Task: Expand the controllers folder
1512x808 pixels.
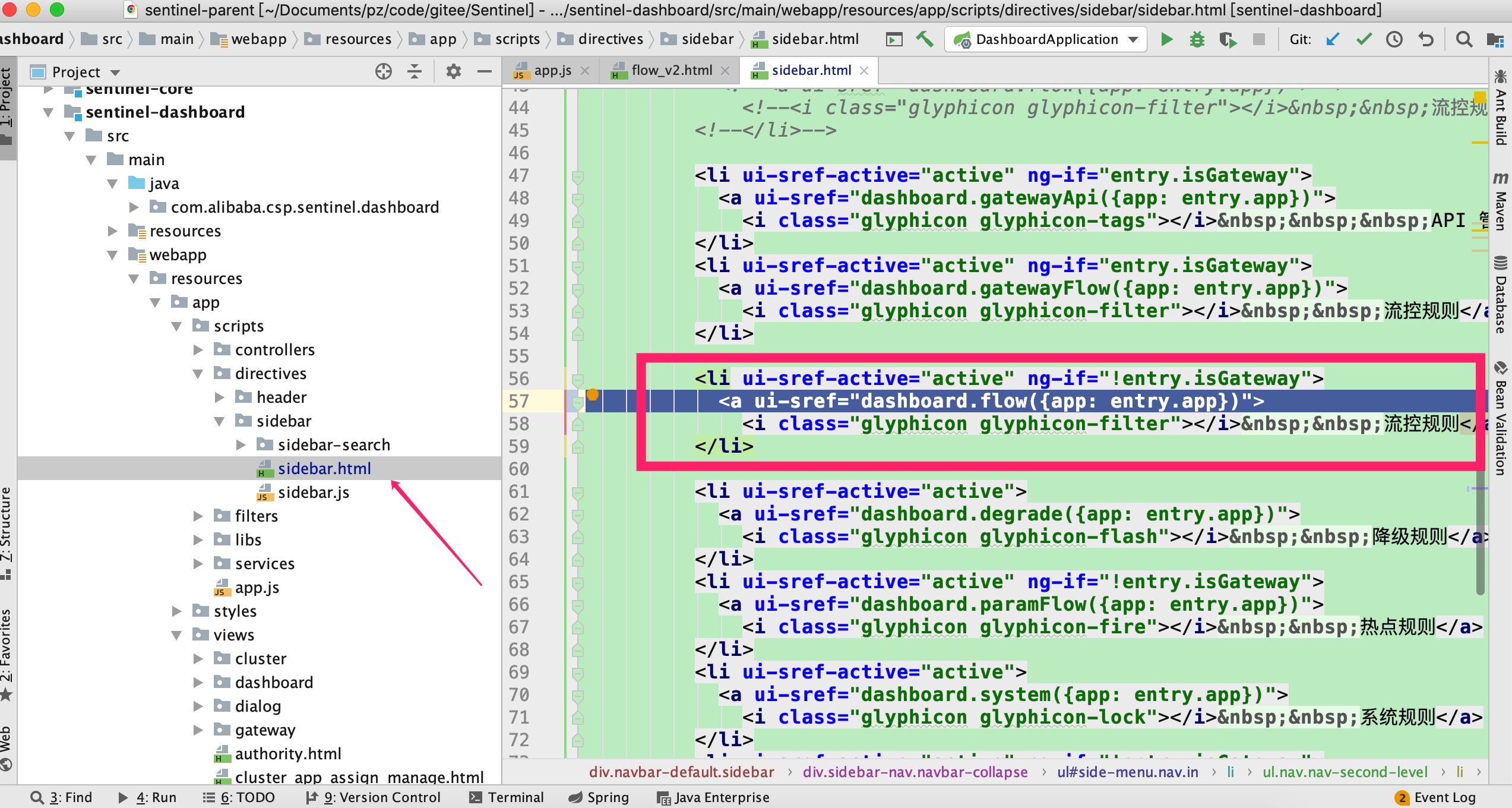Action: [198, 350]
